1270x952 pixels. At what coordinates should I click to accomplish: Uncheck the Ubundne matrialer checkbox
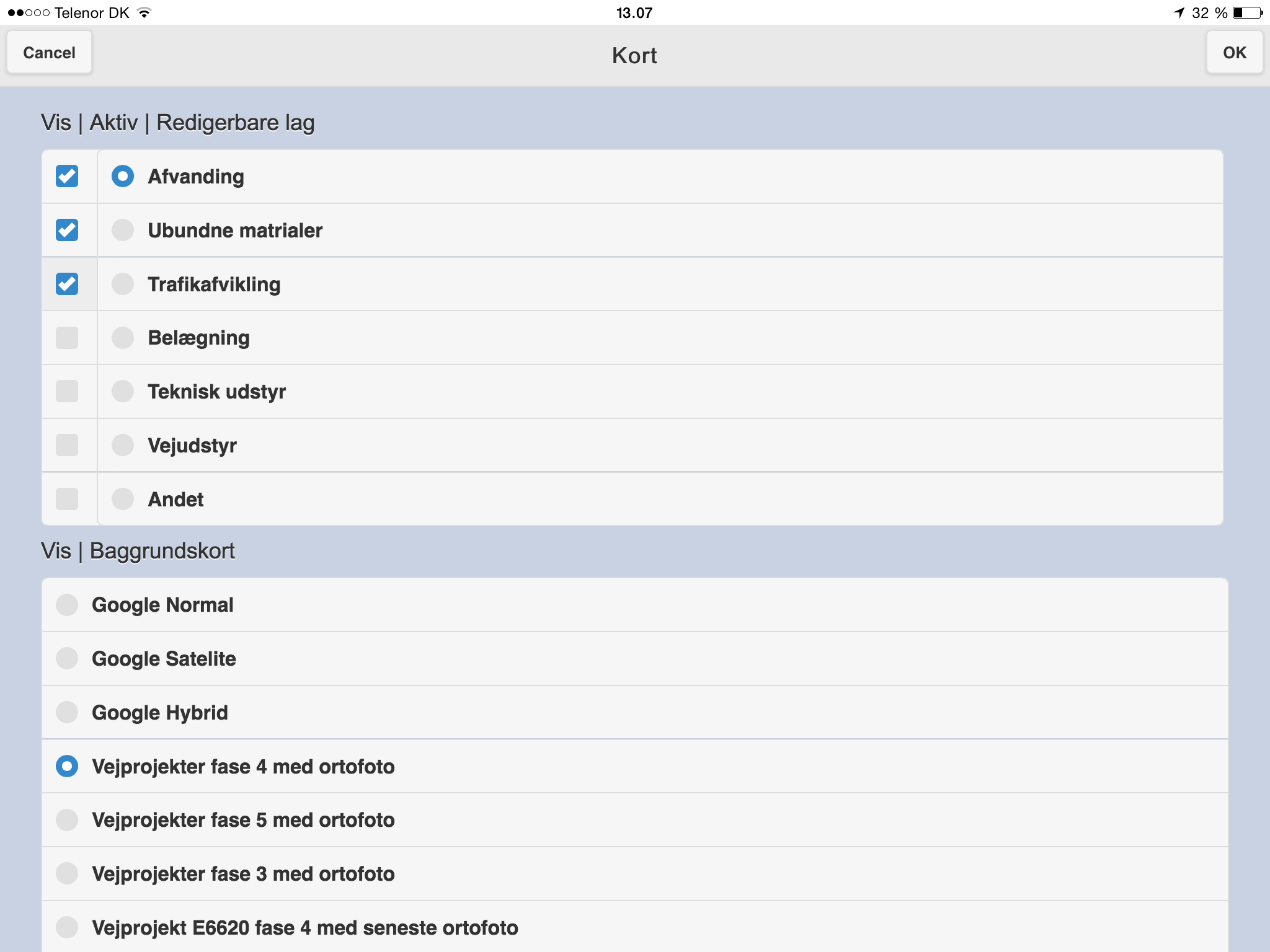tap(67, 230)
